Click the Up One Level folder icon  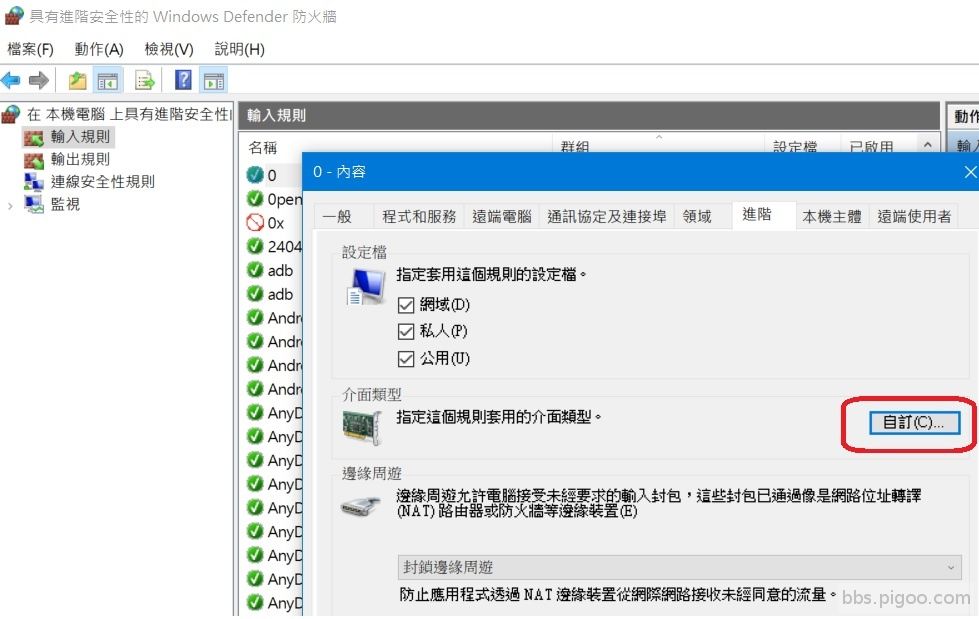pyautogui.click(x=77, y=81)
